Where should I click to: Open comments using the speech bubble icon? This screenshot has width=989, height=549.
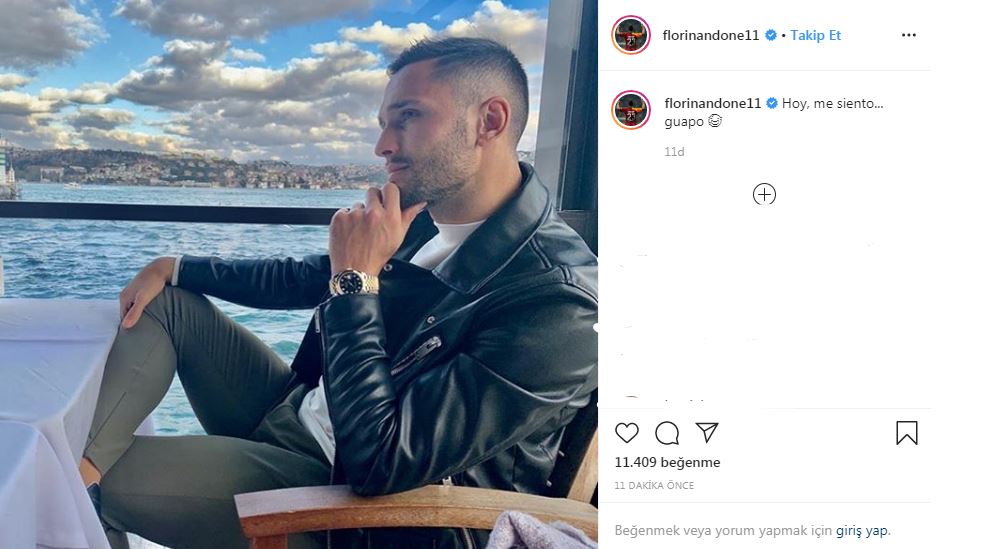[x=667, y=433]
